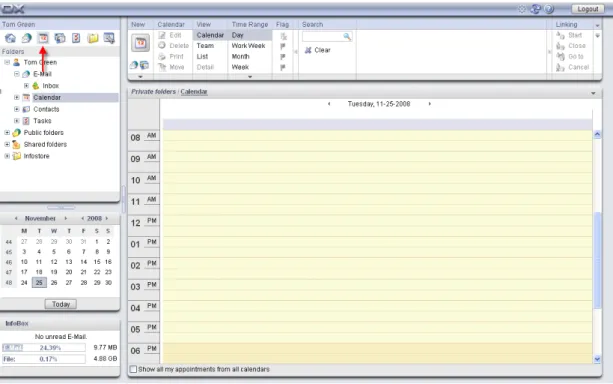
Task: Click the calendar vertical scrollbar thumb
Action: coord(597,260)
